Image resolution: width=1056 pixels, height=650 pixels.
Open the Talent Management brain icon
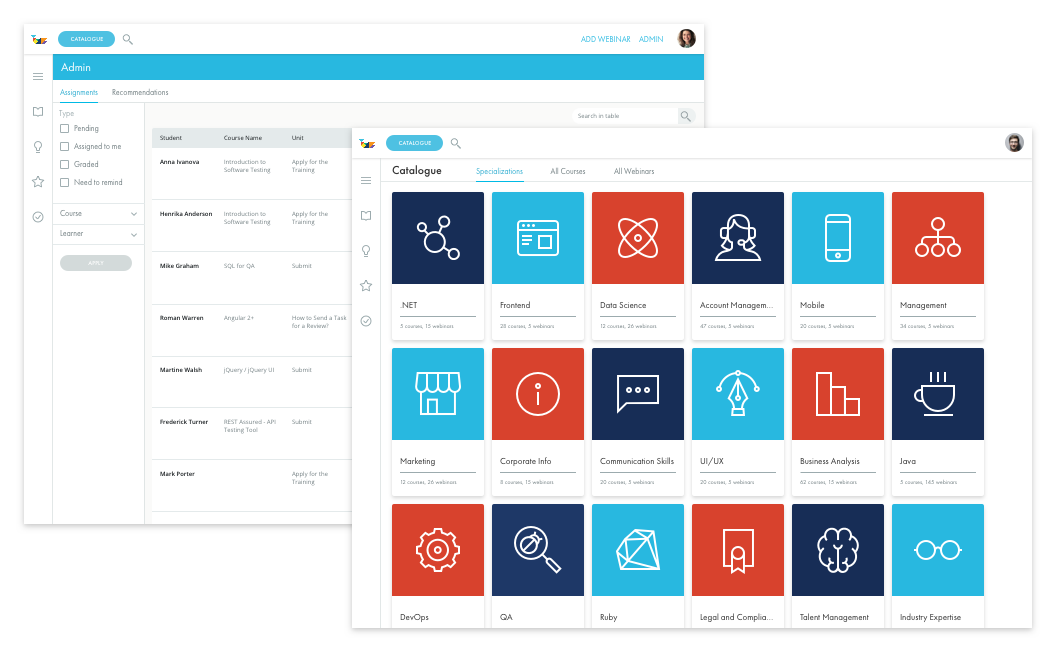coord(837,549)
